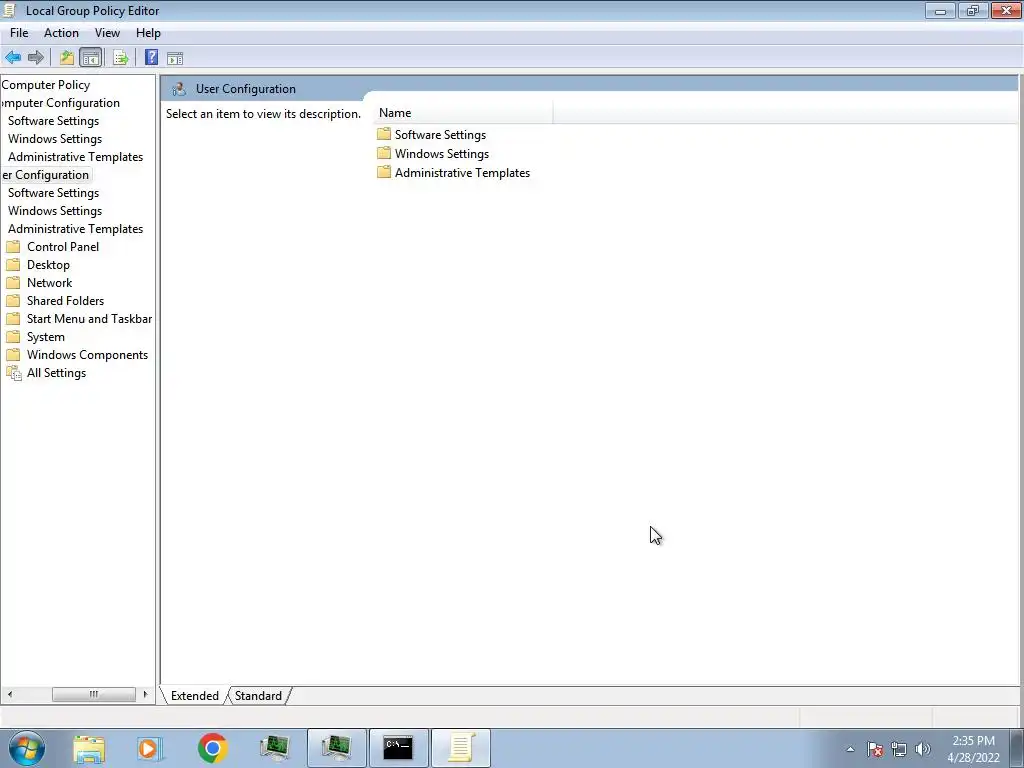
Task: Open Shared Folders node in tree
Action: pos(65,300)
